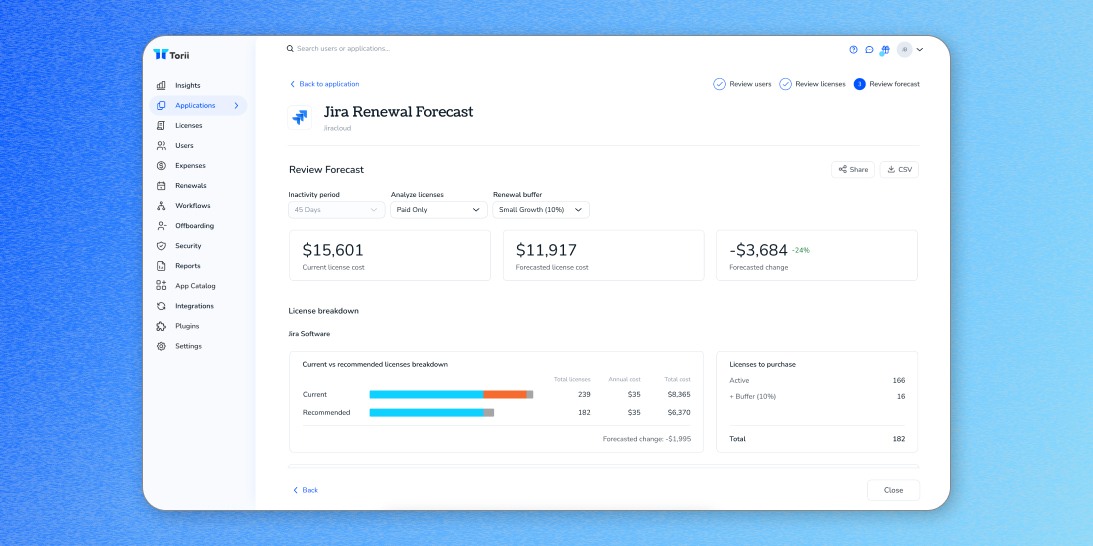The width and height of the screenshot is (1093, 546).
Task: Click the Forecasted change: -$1,995 text
Action: point(647,439)
